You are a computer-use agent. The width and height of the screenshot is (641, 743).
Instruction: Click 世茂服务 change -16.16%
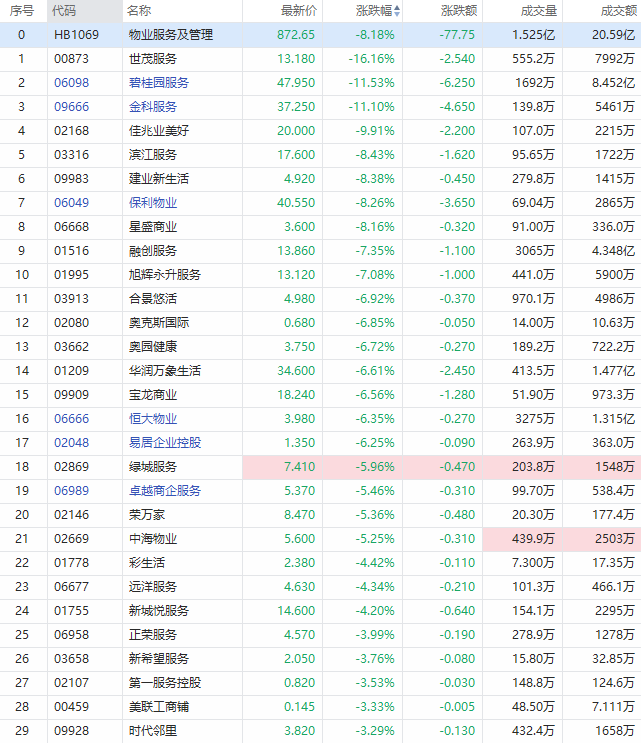pyautogui.click(x=371, y=59)
